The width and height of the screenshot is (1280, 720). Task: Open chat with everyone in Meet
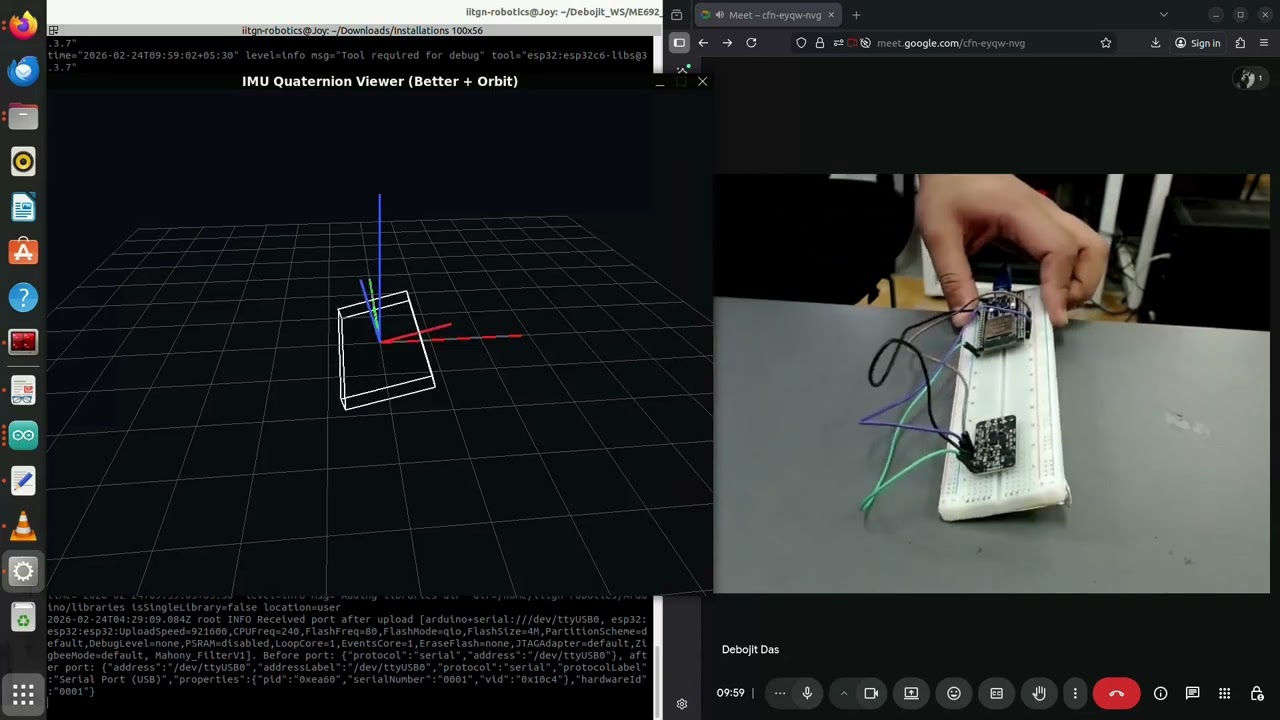click(x=1193, y=693)
